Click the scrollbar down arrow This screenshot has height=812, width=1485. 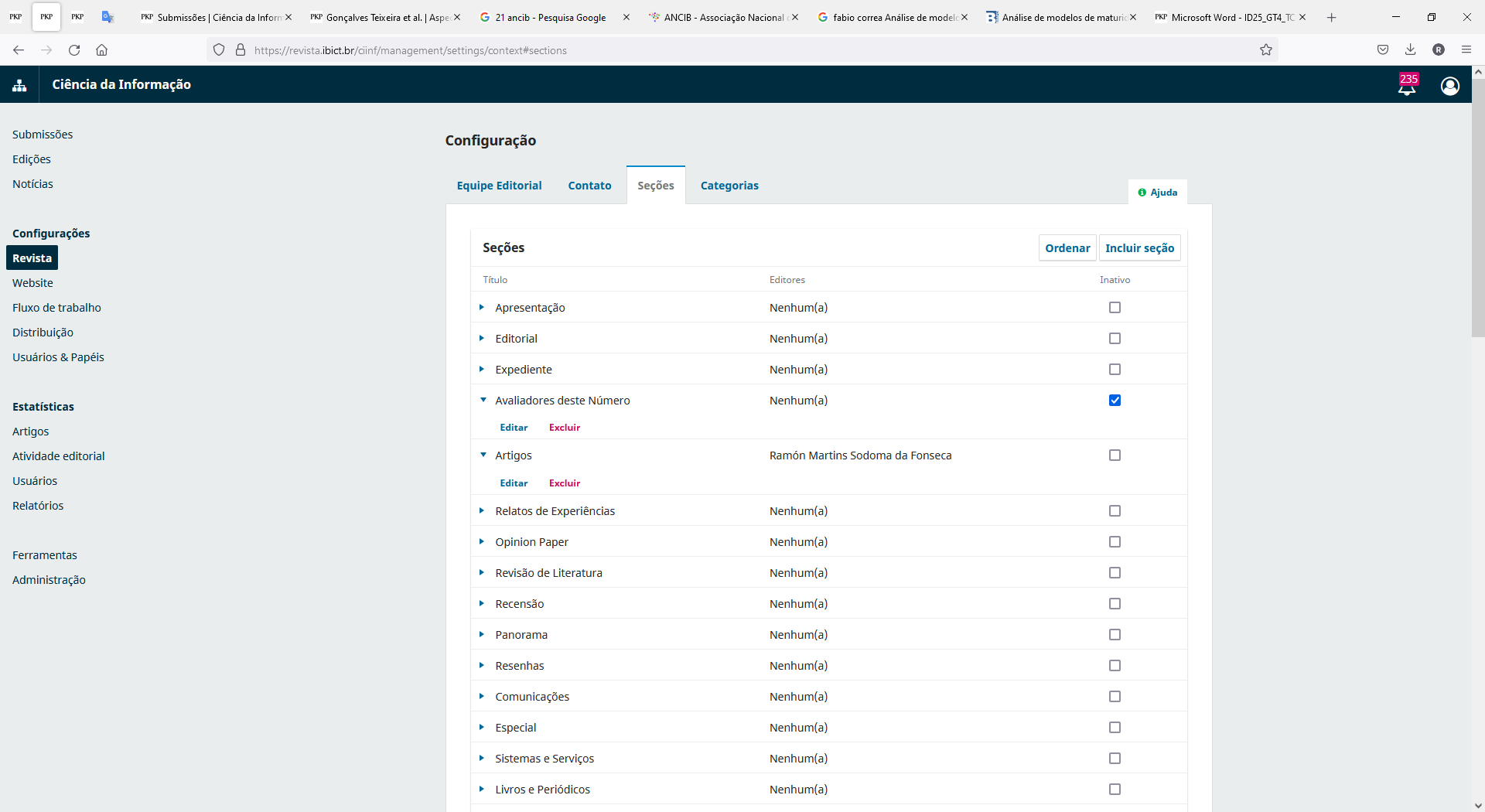pyautogui.click(x=1478, y=805)
